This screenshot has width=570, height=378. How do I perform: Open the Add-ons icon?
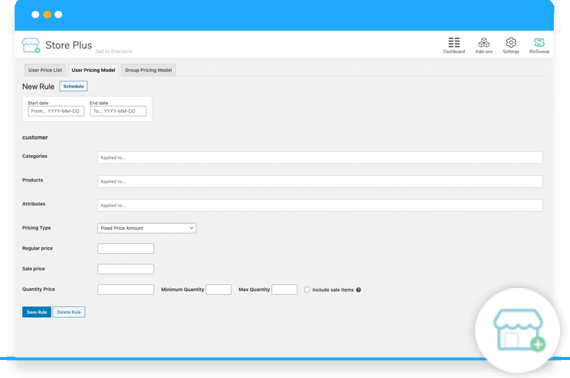click(483, 43)
